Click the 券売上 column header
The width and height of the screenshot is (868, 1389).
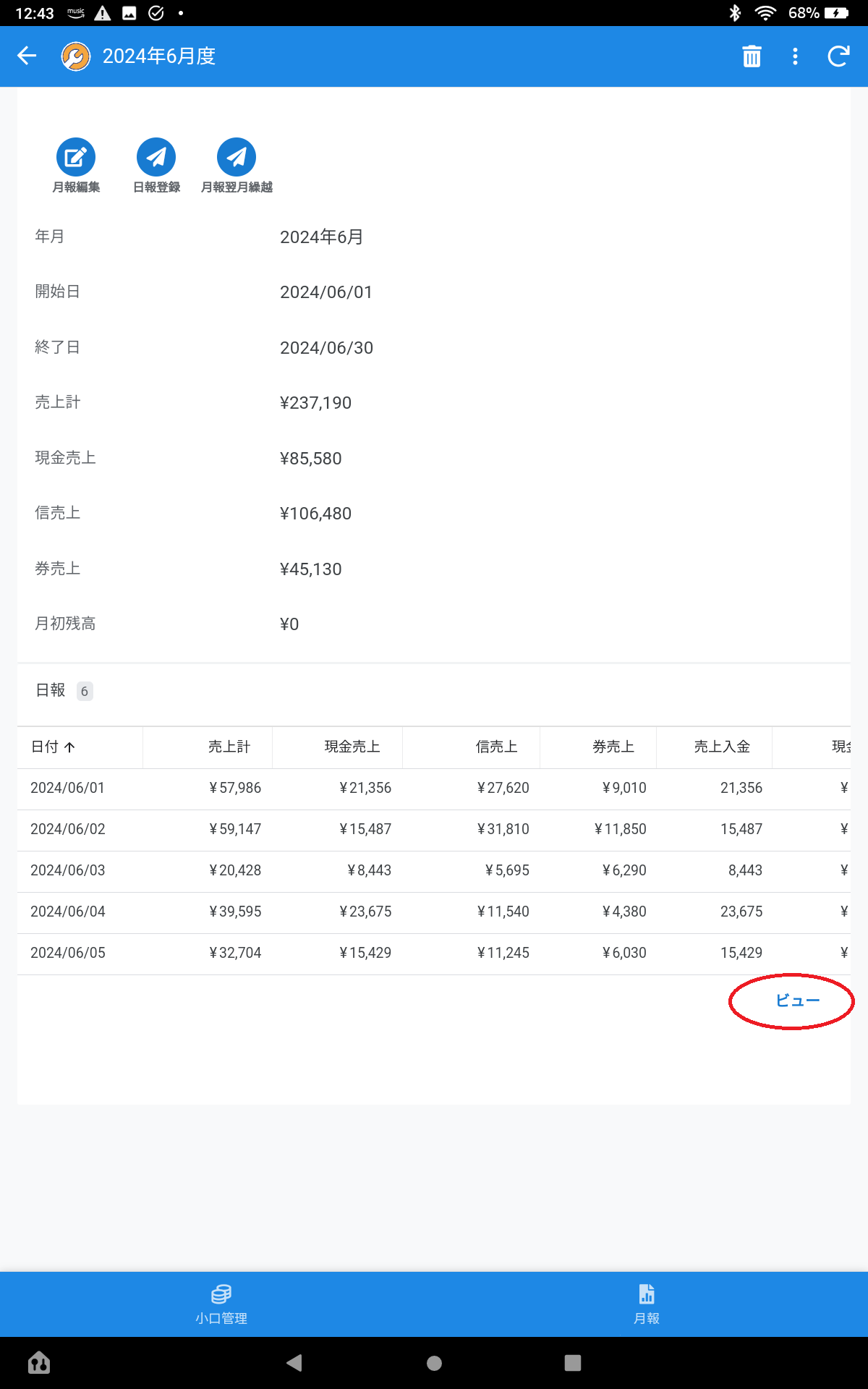pyautogui.click(x=613, y=747)
